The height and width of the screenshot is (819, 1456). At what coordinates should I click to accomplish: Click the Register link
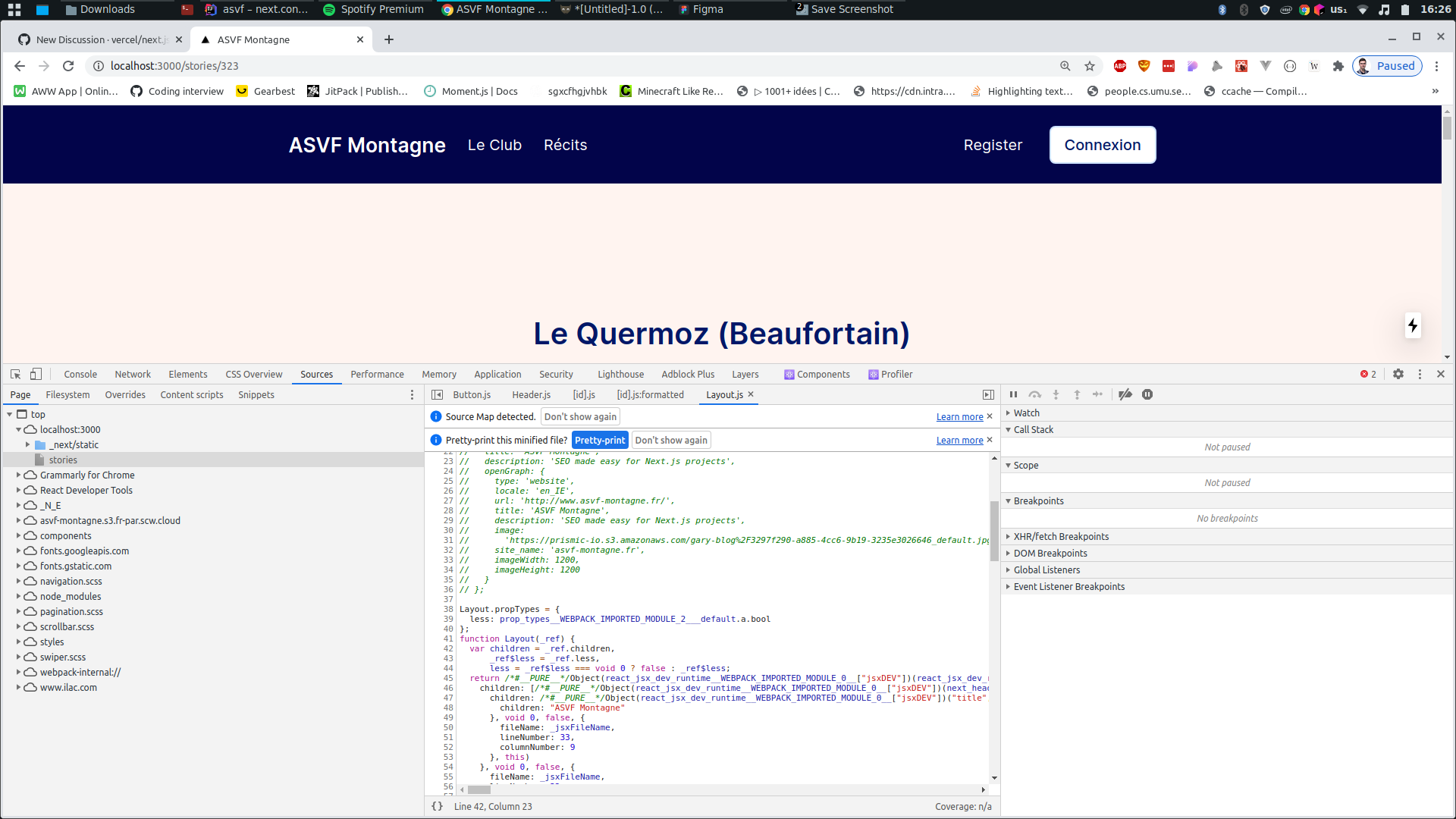pyautogui.click(x=993, y=145)
